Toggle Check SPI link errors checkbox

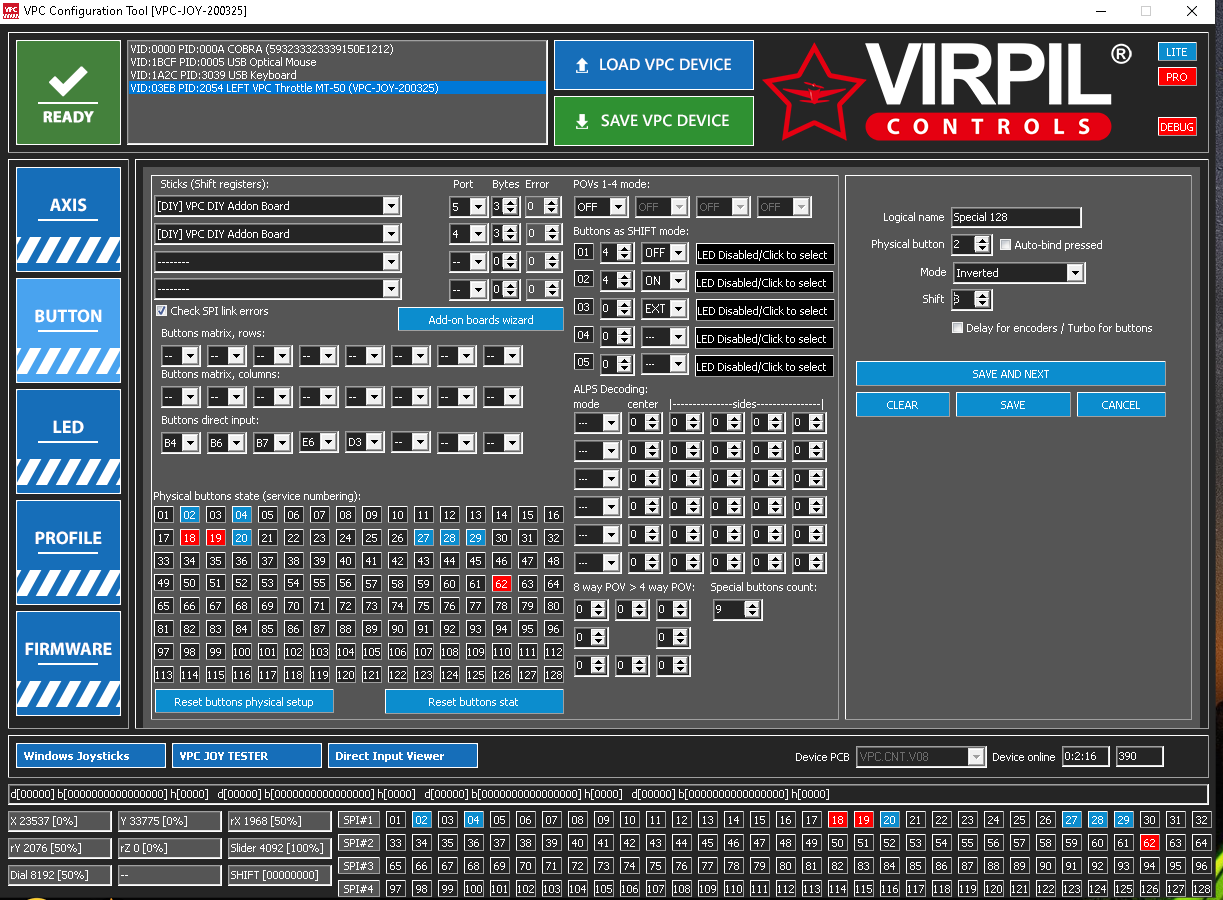[x=161, y=311]
